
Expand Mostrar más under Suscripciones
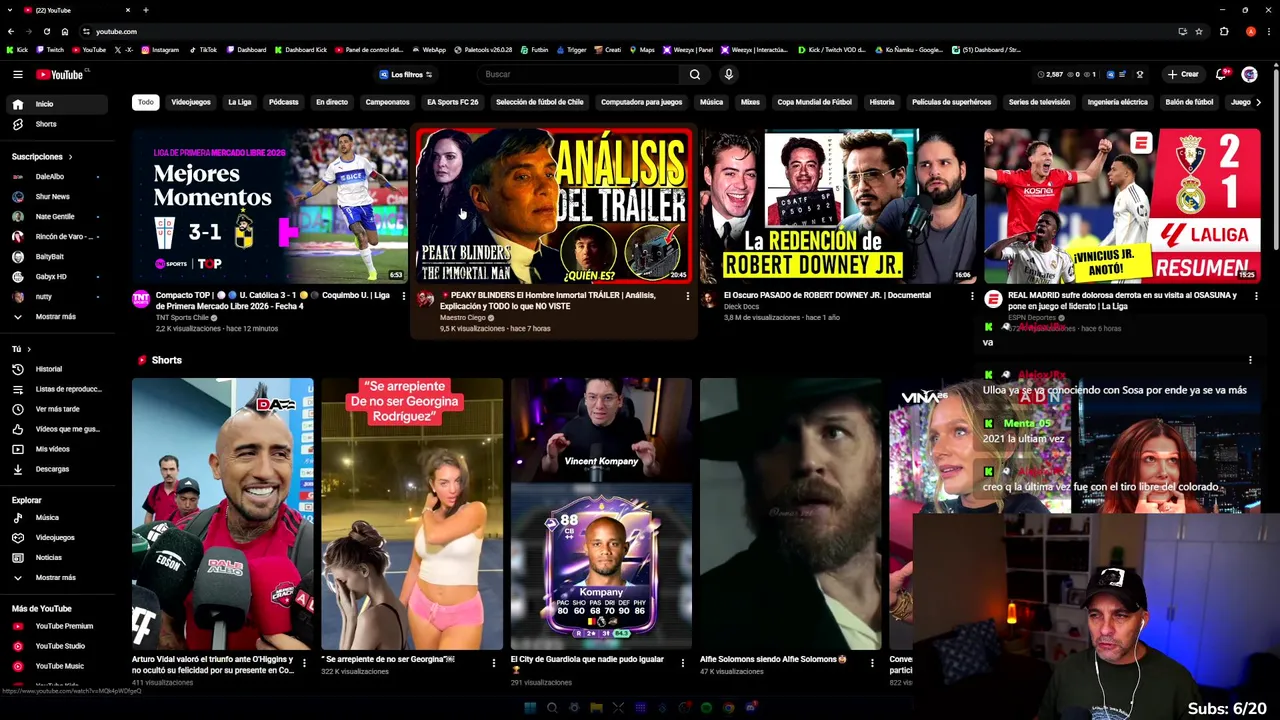58,317
